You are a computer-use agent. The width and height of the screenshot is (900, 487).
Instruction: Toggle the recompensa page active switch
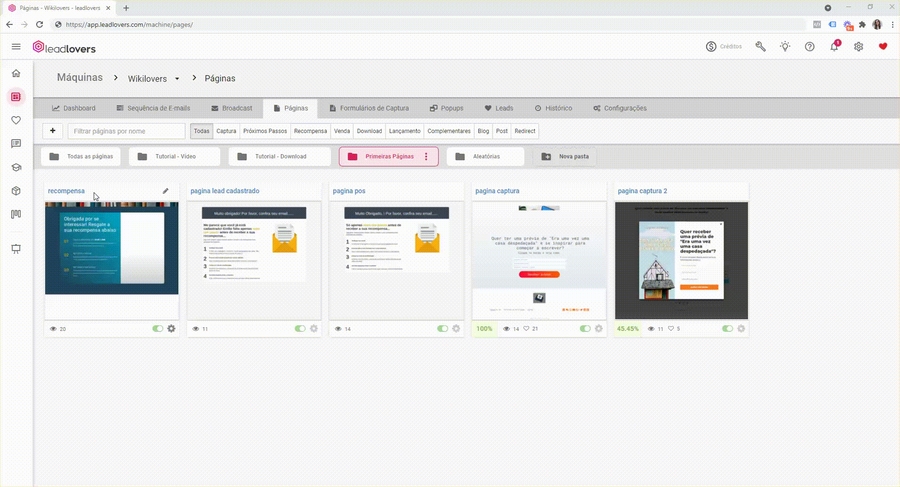tap(157, 328)
